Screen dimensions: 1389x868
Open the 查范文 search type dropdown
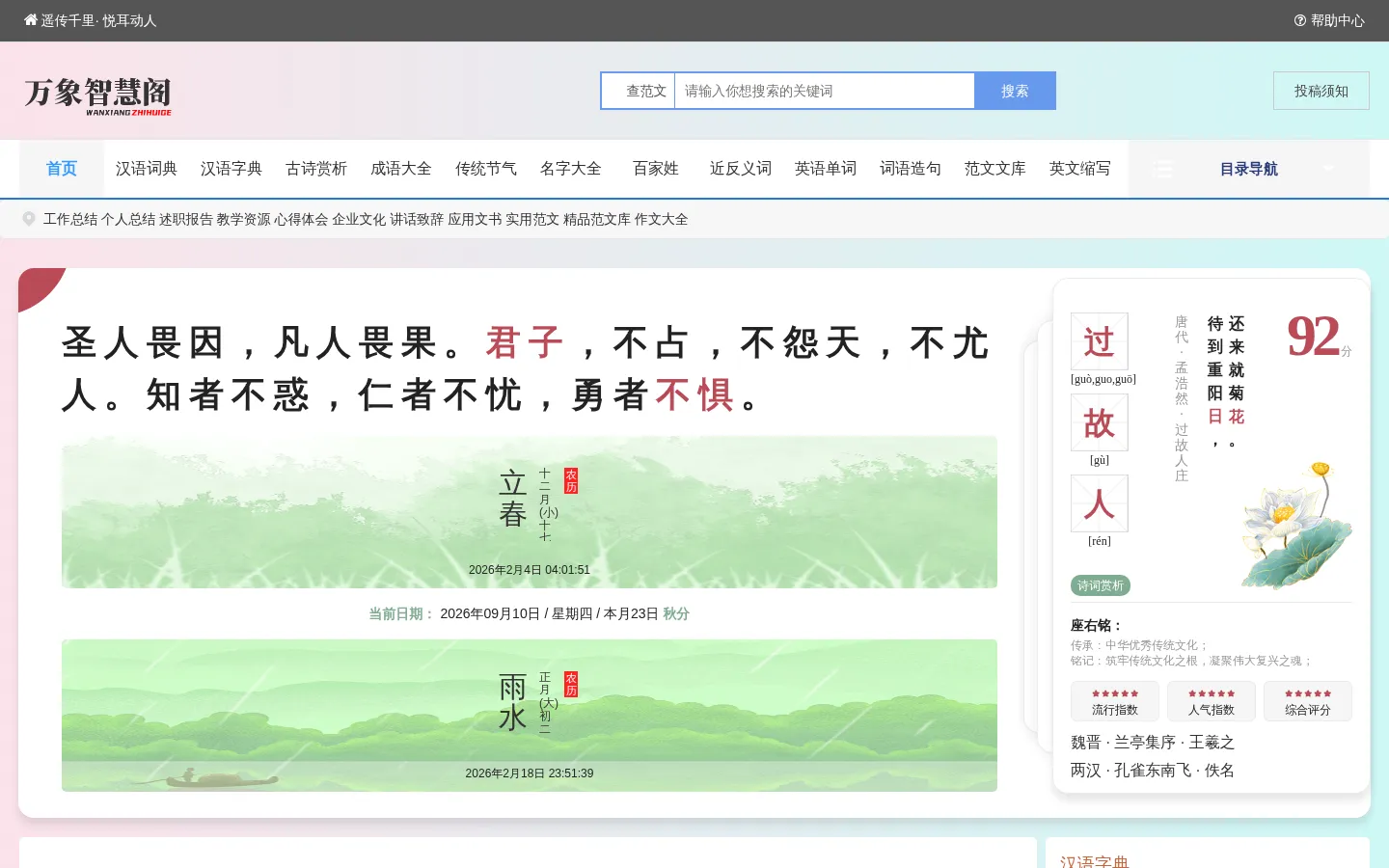coord(639,91)
